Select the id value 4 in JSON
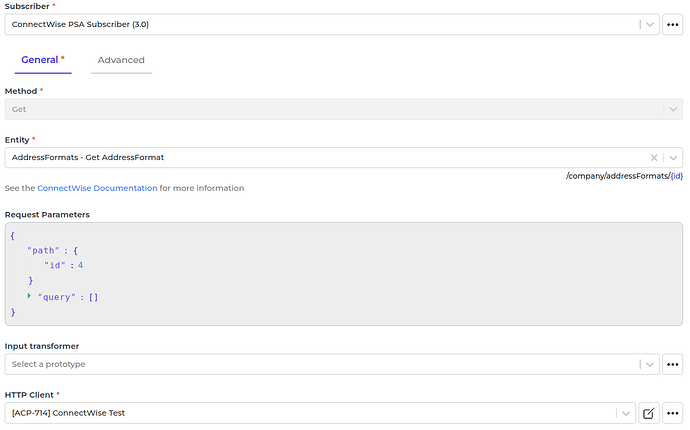690x430 pixels. click(80, 265)
